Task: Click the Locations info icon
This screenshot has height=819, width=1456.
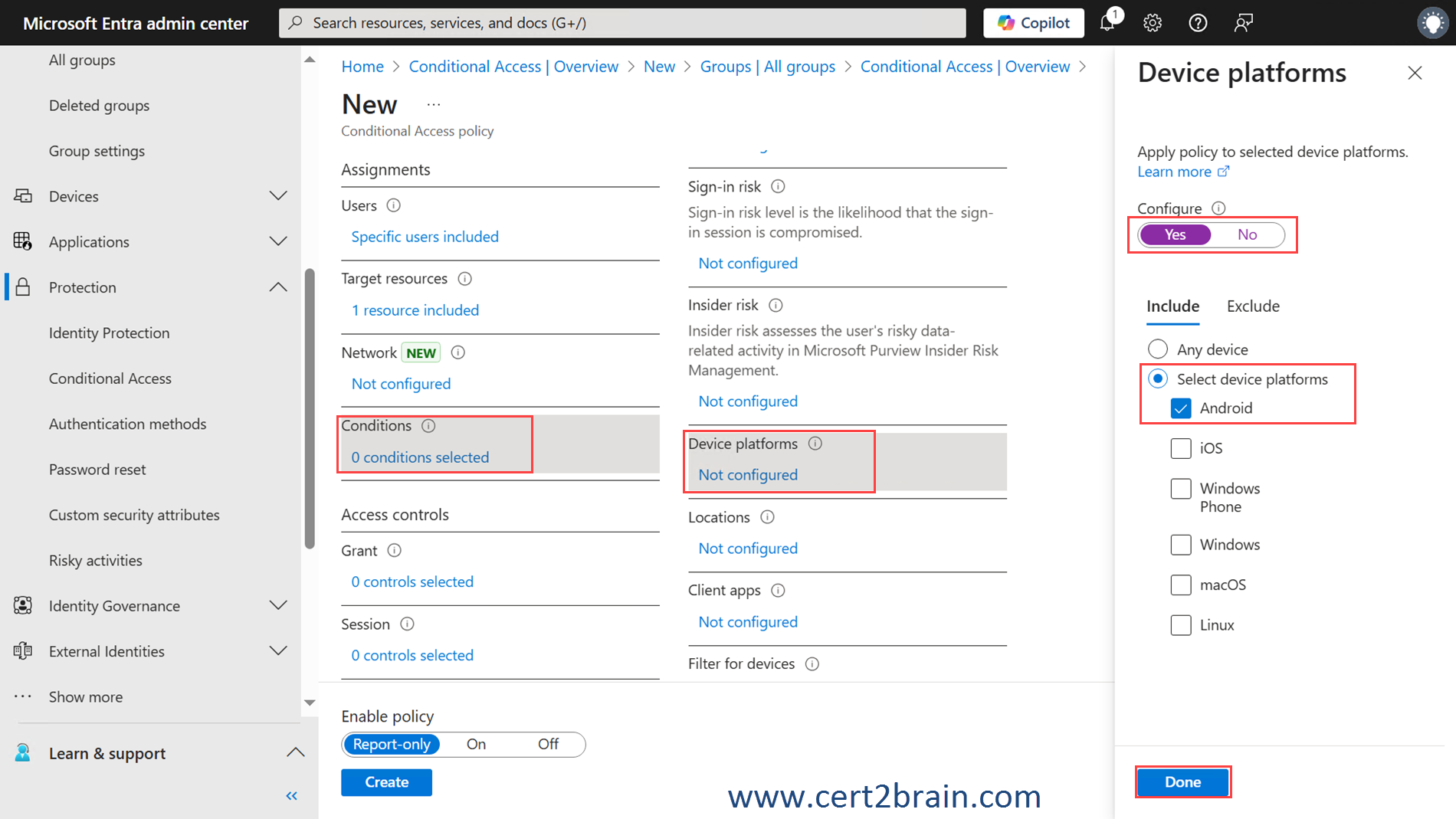Action: coord(767,517)
